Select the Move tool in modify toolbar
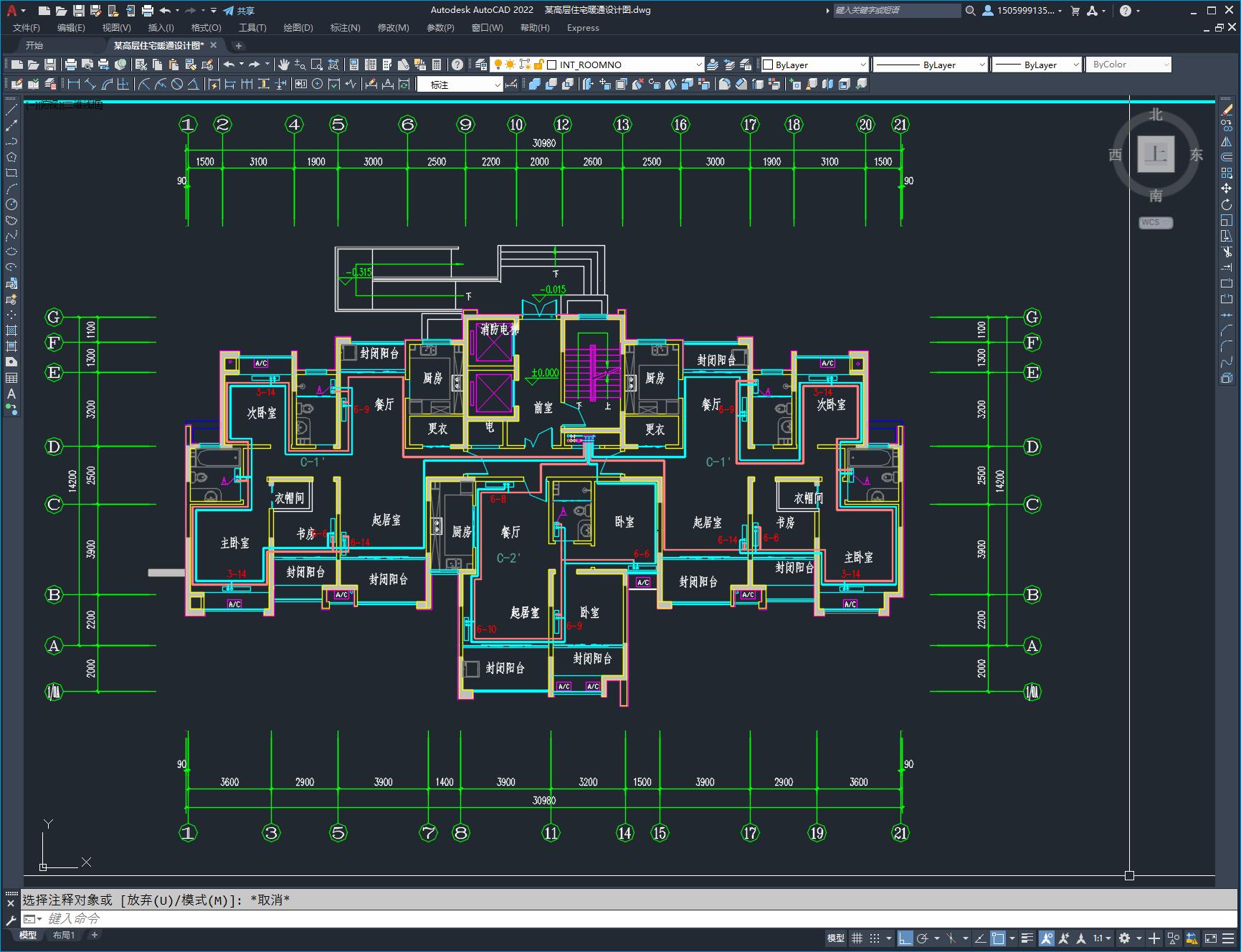This screenshot has height=952, width=1241. [1227, 189]
